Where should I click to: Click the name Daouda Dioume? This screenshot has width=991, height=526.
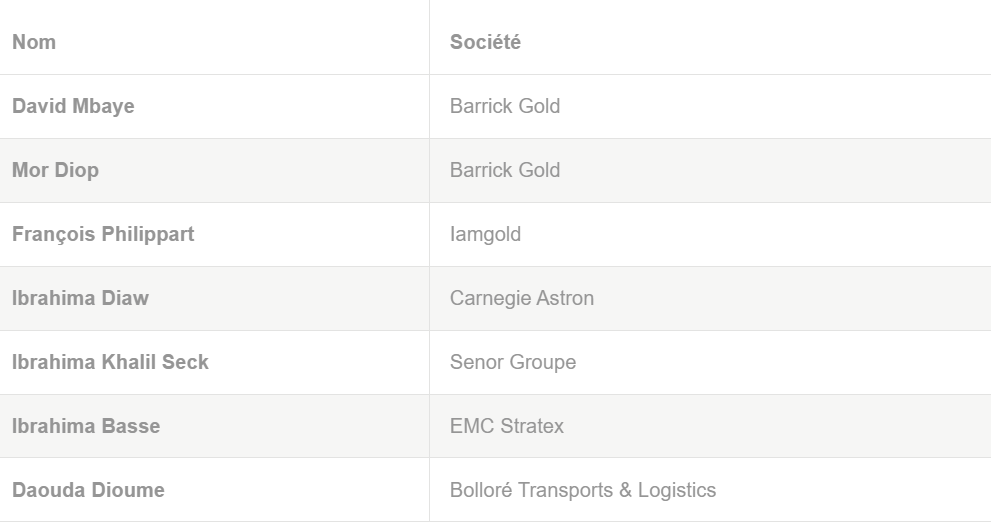point(88,490)
